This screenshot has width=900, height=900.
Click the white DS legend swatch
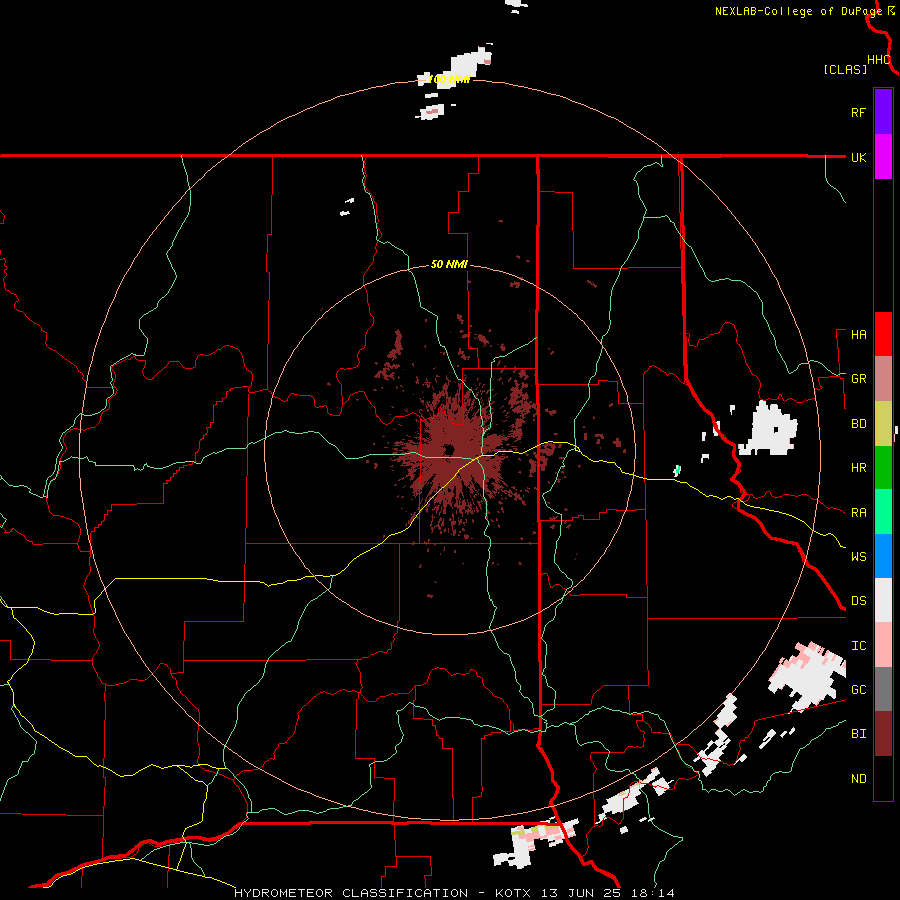(x=883, y=600)
